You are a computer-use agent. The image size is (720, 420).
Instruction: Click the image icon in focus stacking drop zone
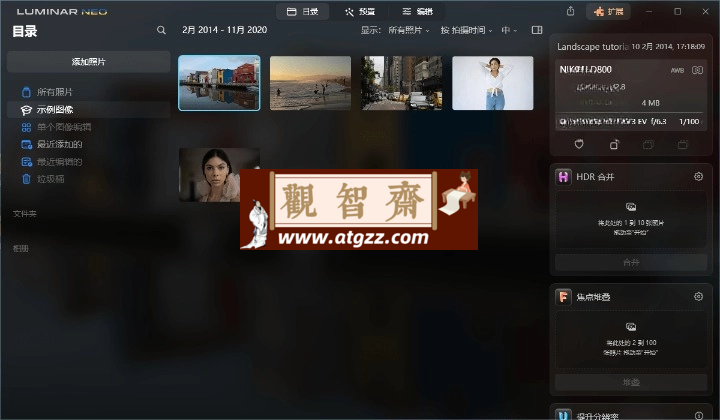[631, 327]
